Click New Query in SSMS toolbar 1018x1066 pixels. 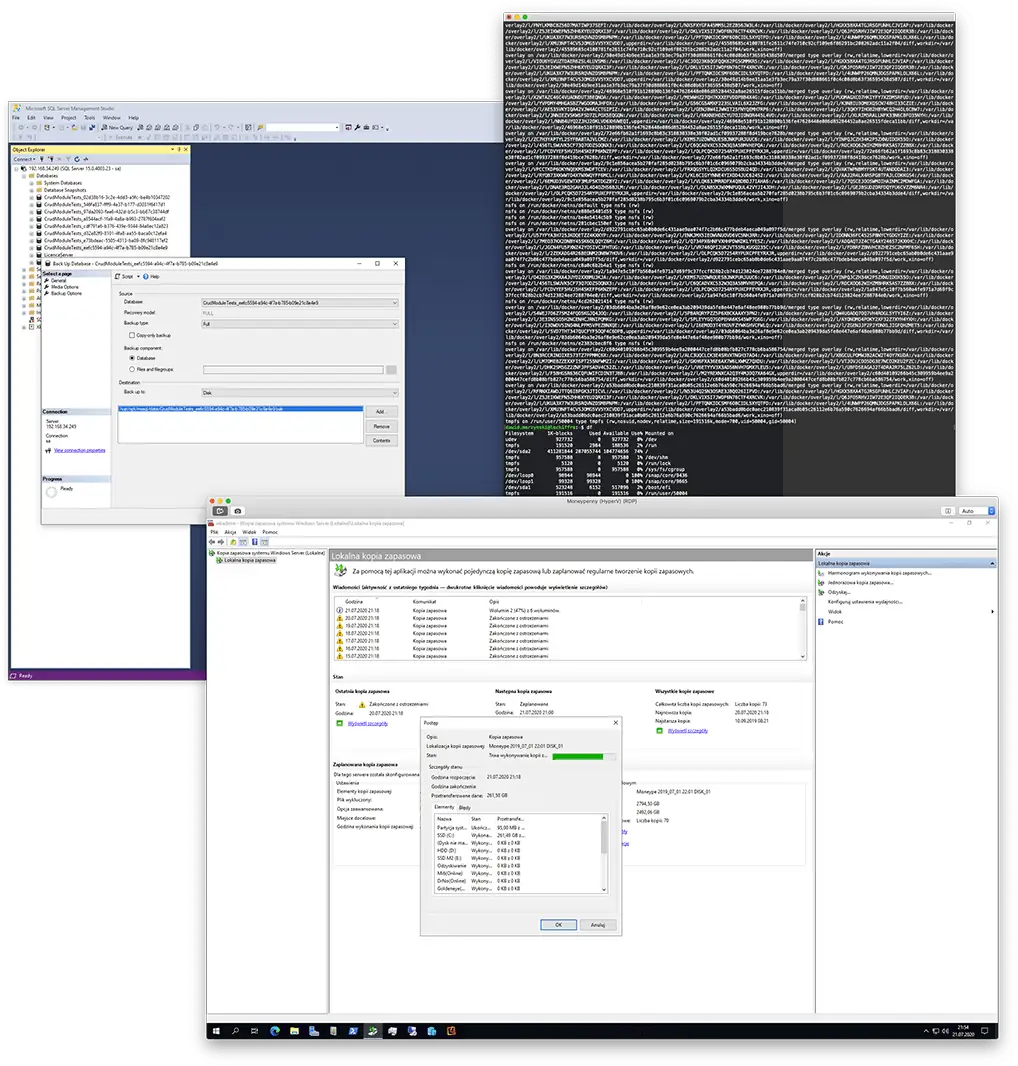[118, 127]
